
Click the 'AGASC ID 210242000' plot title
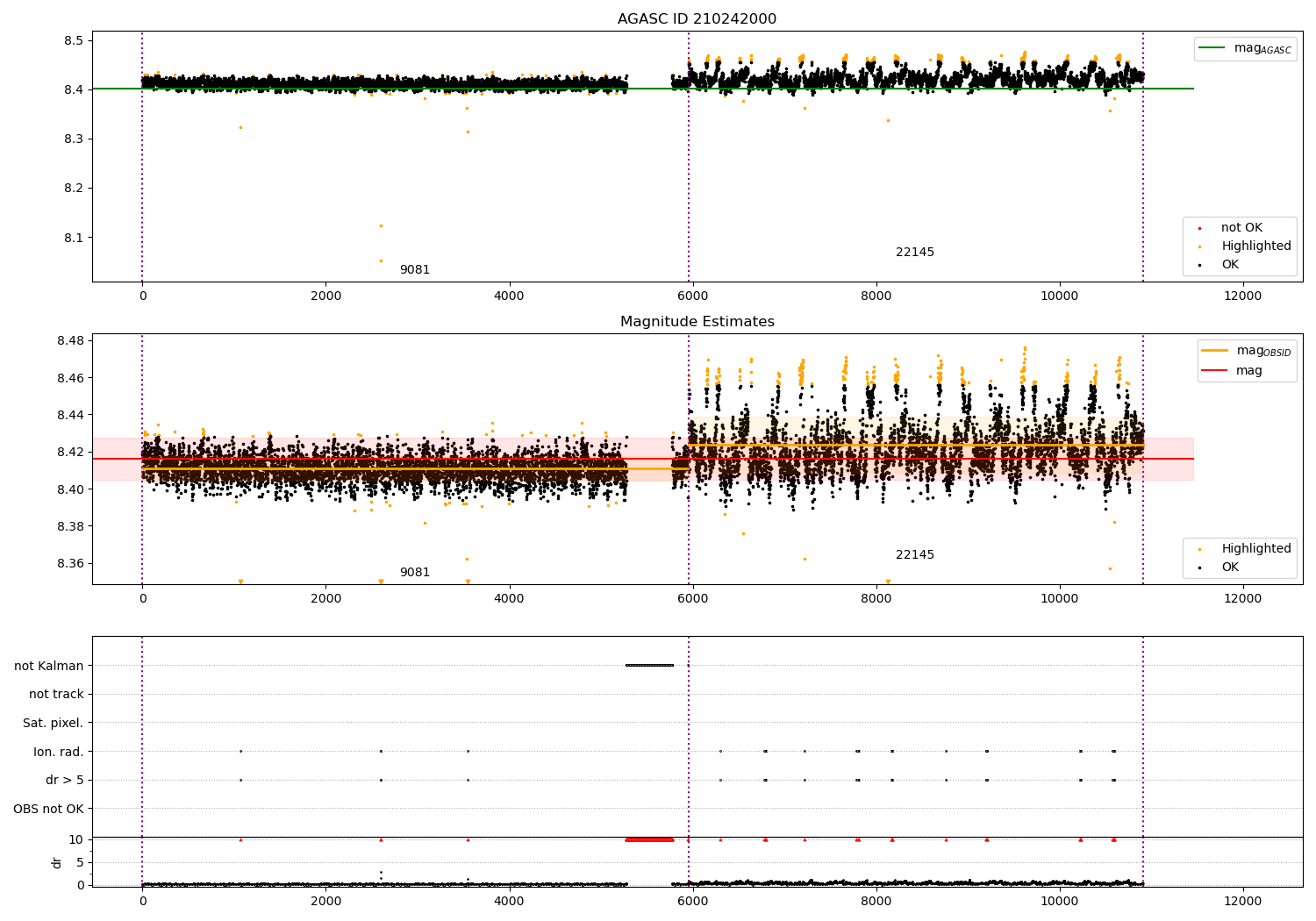tap(697, 19)
